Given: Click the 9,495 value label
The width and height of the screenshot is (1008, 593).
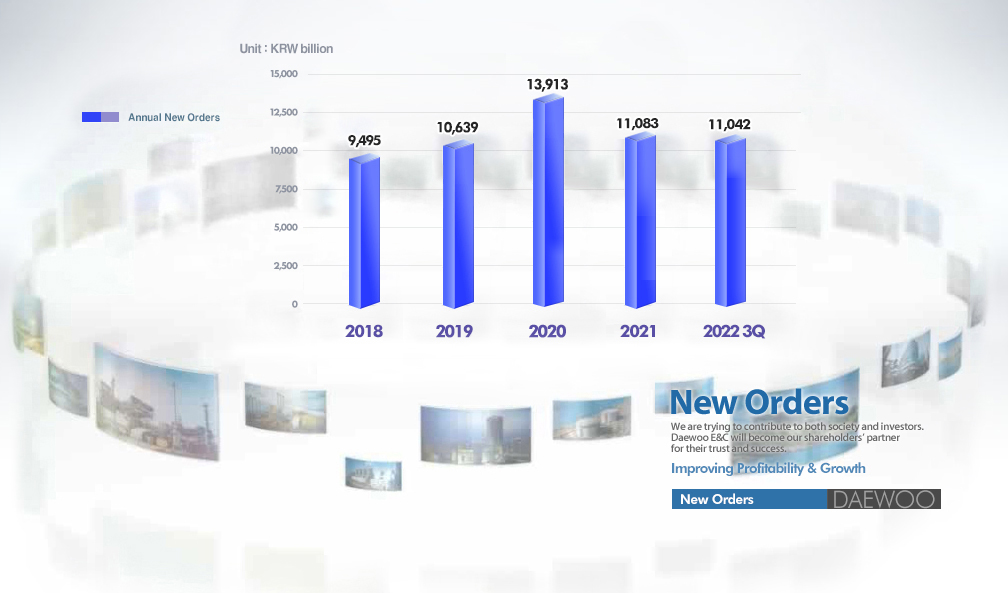Looking at the screenshot, I should coord(364,140).
